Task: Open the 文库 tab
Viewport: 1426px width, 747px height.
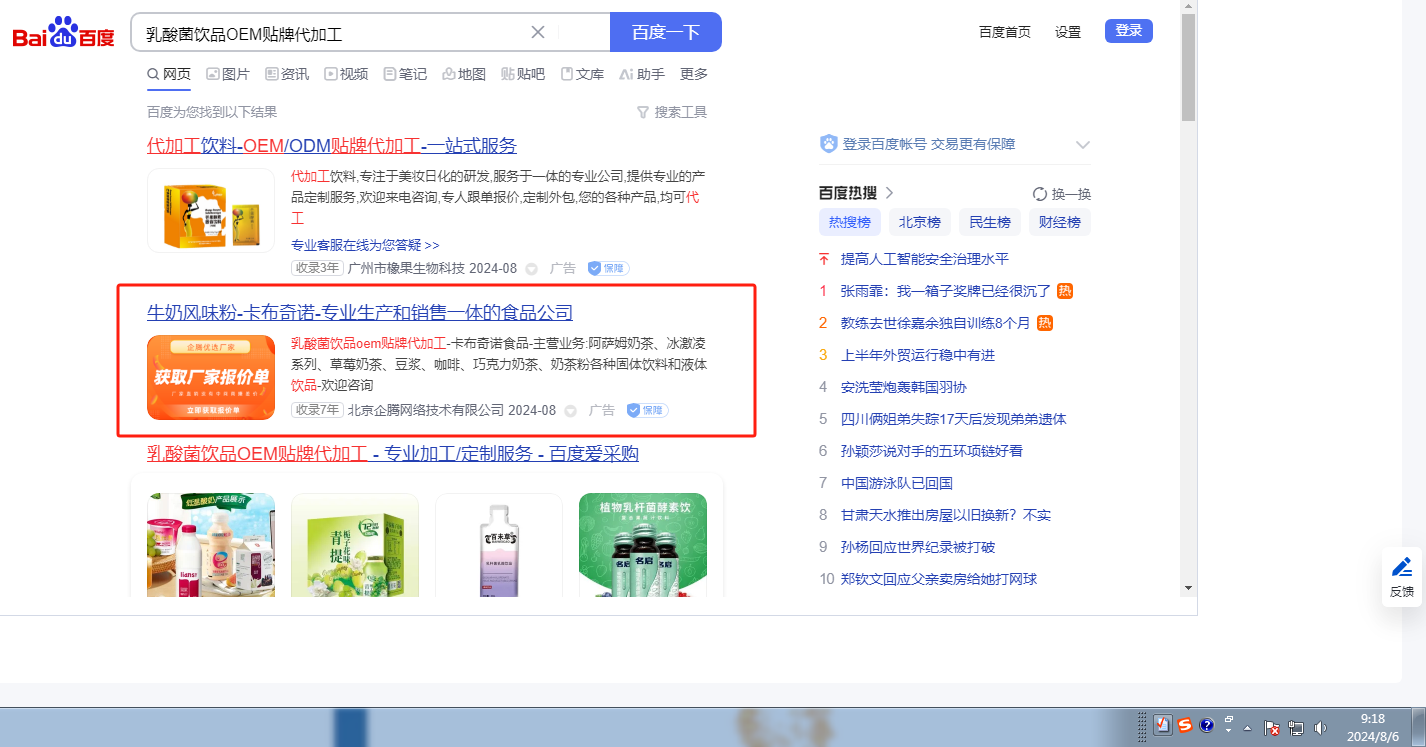Action: coord(582,74)
